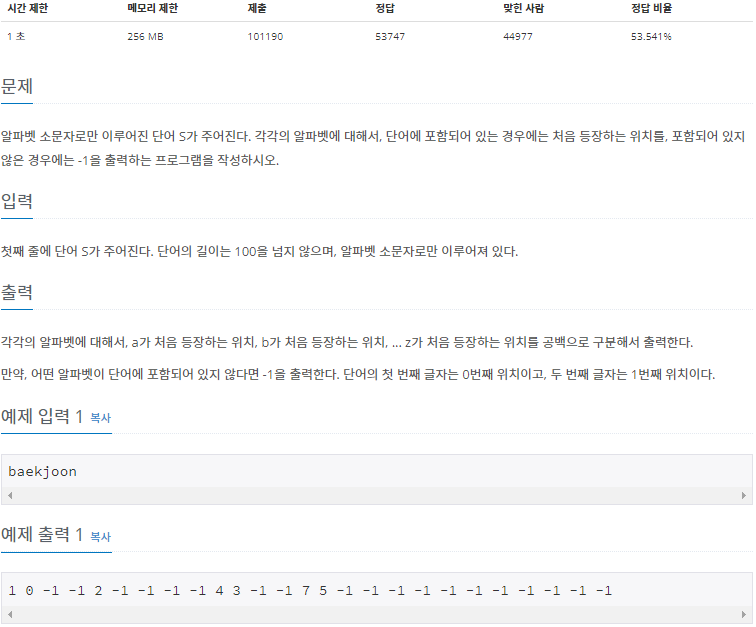The width and height of the screenshot is (756, 627).
Task: Click right scroll arrow in output example box
Action: [x=743, y=614]
